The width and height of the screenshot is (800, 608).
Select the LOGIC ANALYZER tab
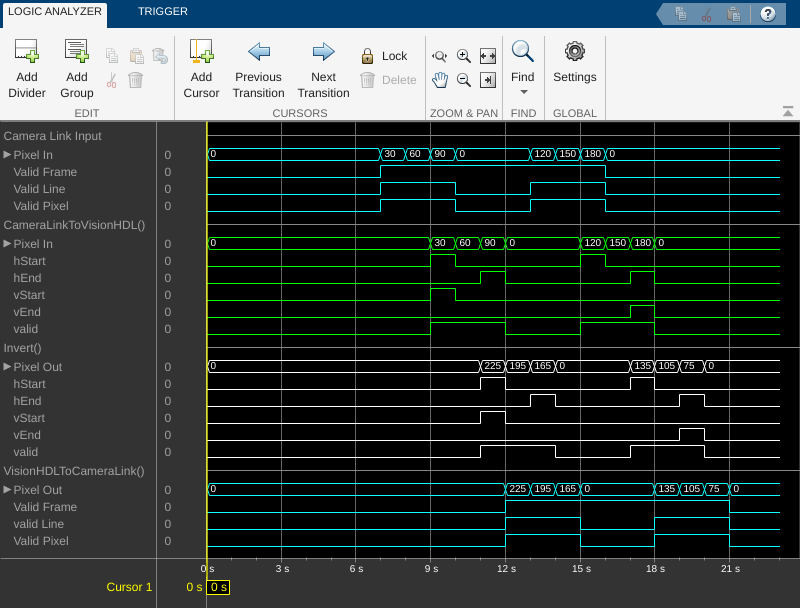click(55, 12)
